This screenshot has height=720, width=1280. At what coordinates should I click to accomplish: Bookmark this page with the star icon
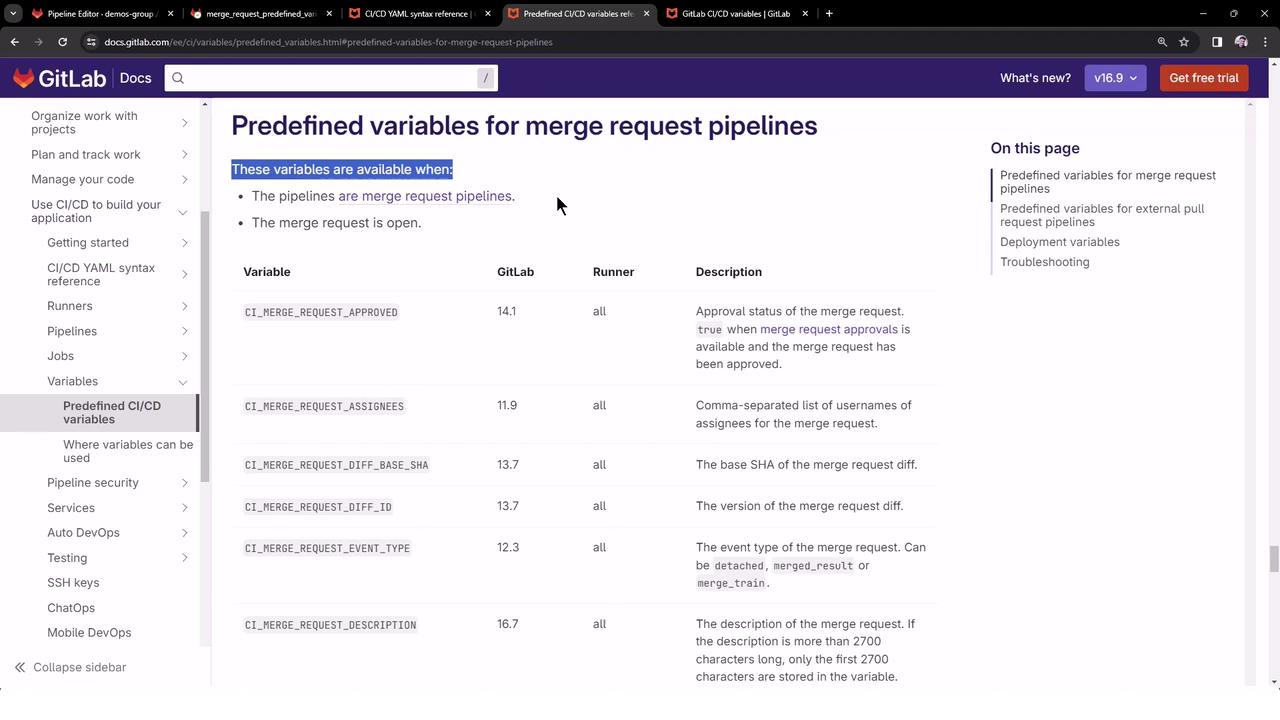[x=1184, y=42]
